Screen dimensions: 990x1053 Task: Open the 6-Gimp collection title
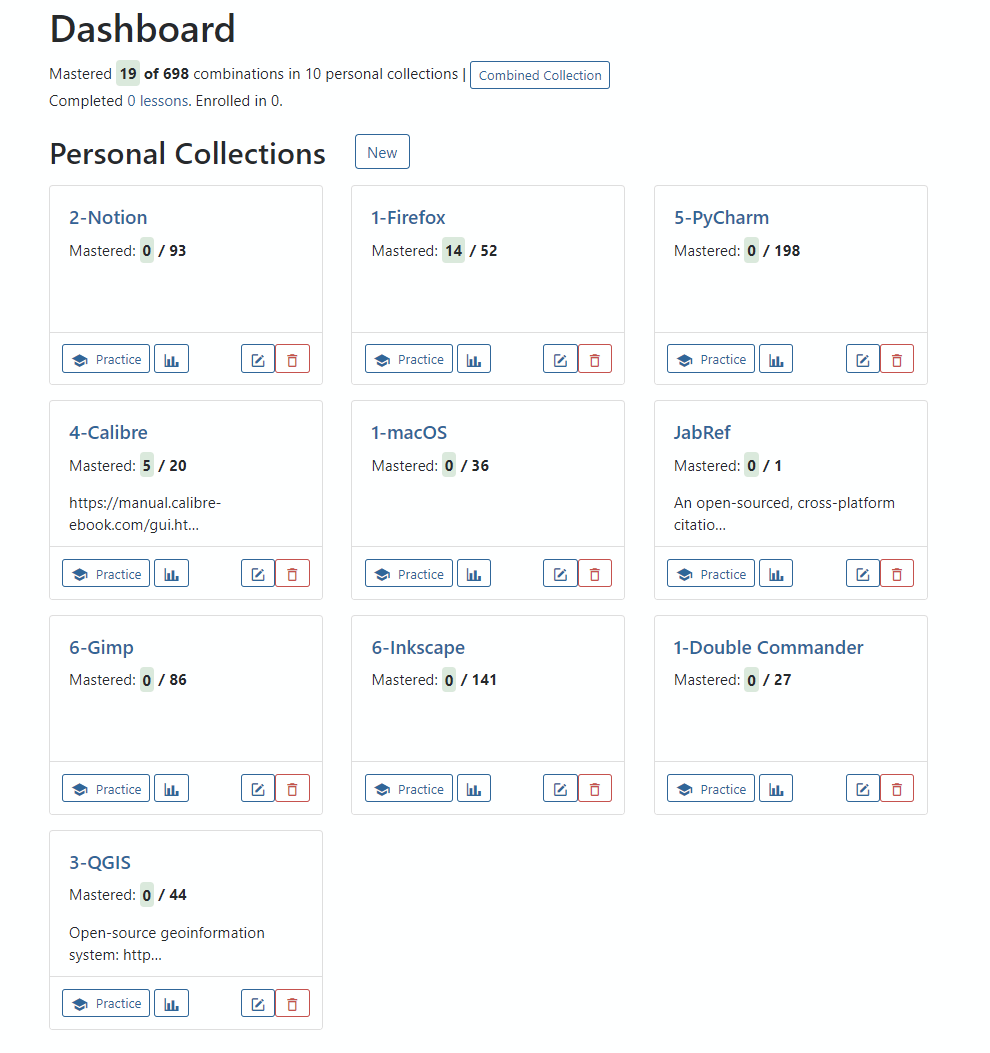pos(101,647)
